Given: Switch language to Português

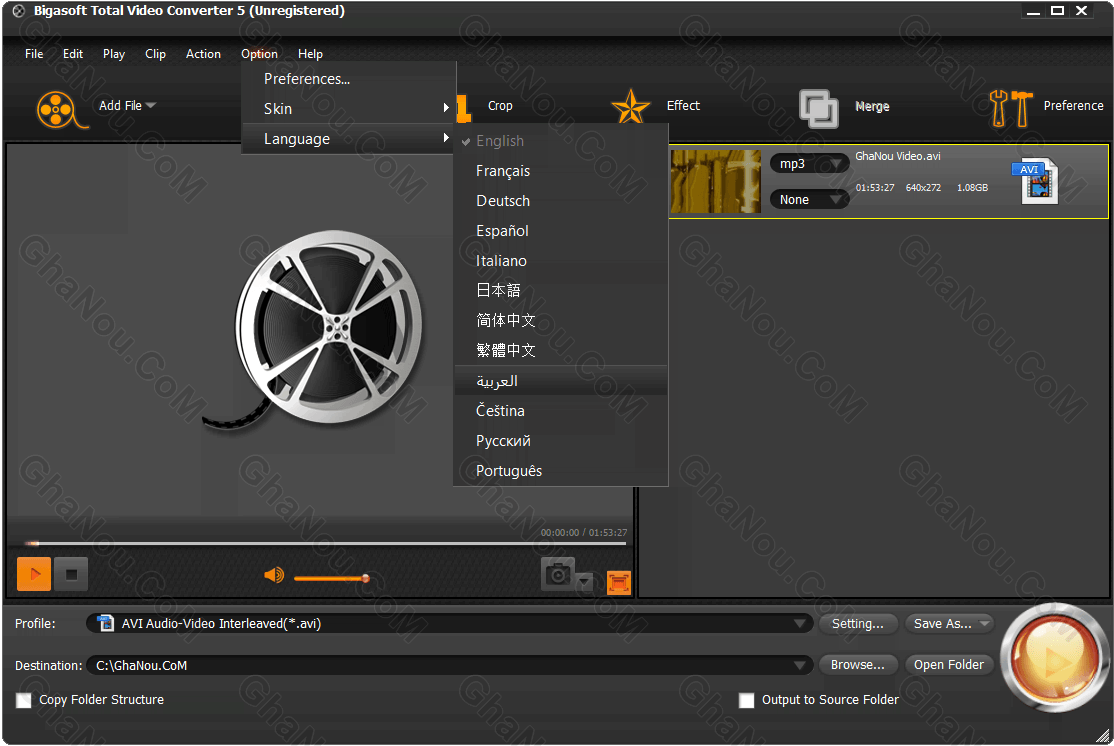Looking at the screenshot, I should (x=561, y=470).
